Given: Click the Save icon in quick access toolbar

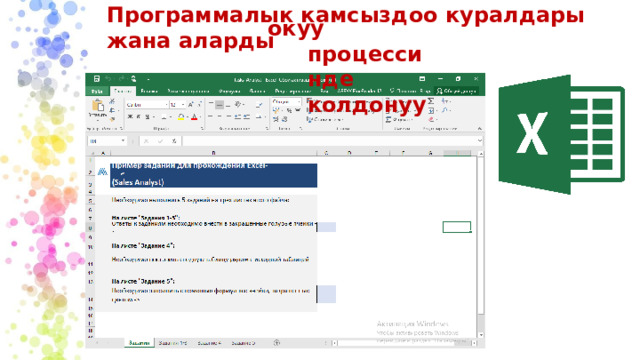Looking at the screenshot, I should click(97, 79).
